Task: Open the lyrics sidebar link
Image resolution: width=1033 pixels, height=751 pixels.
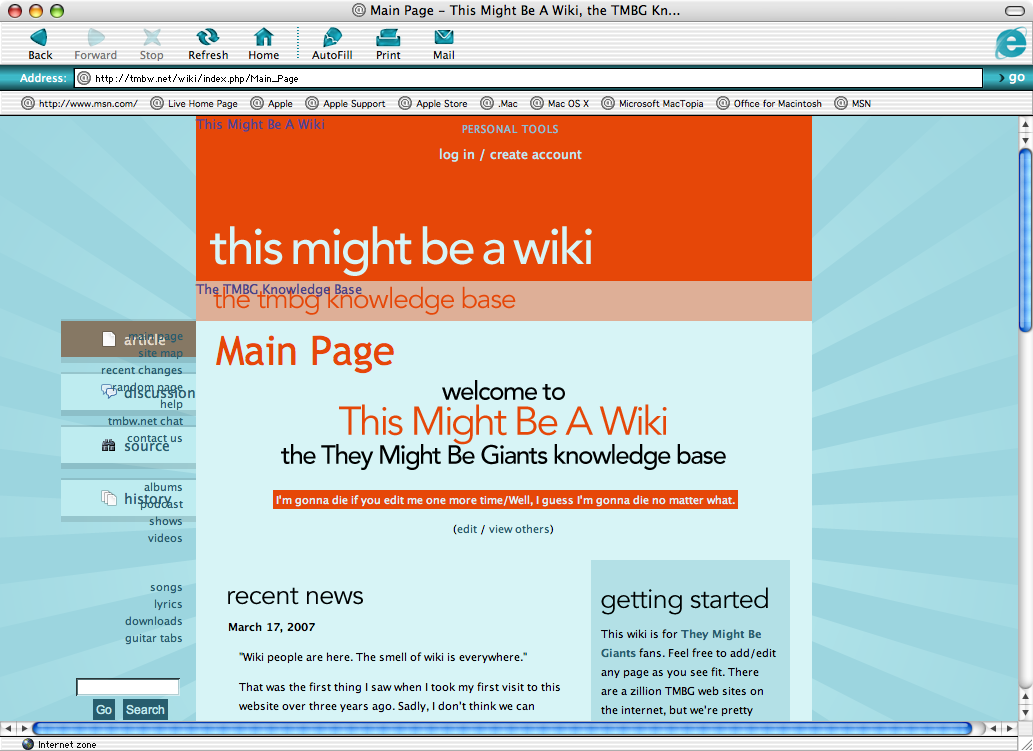Action: [168, 604]
